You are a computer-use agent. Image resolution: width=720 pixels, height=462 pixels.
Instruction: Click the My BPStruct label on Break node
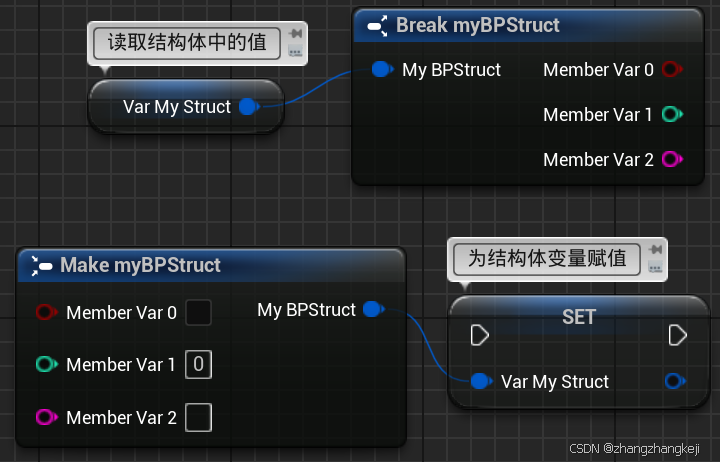click(x=451, y=70)
